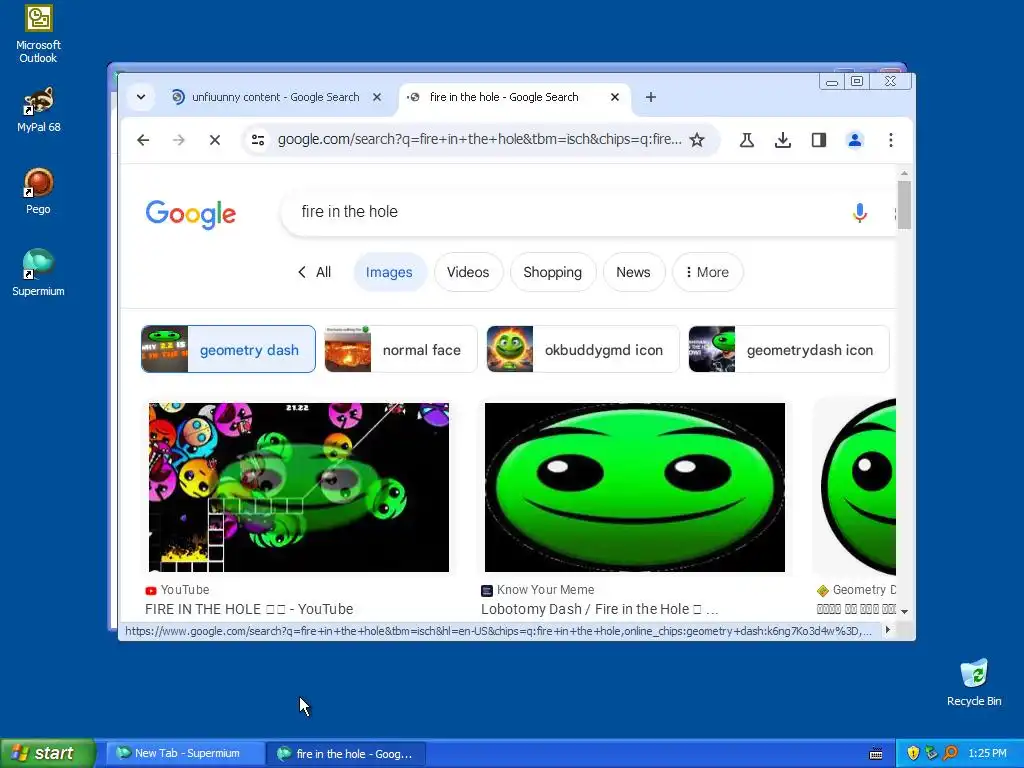Click the system clock showing 1:25 PM
This screenshot has width=1024, height=768.
tap(987, 754)
